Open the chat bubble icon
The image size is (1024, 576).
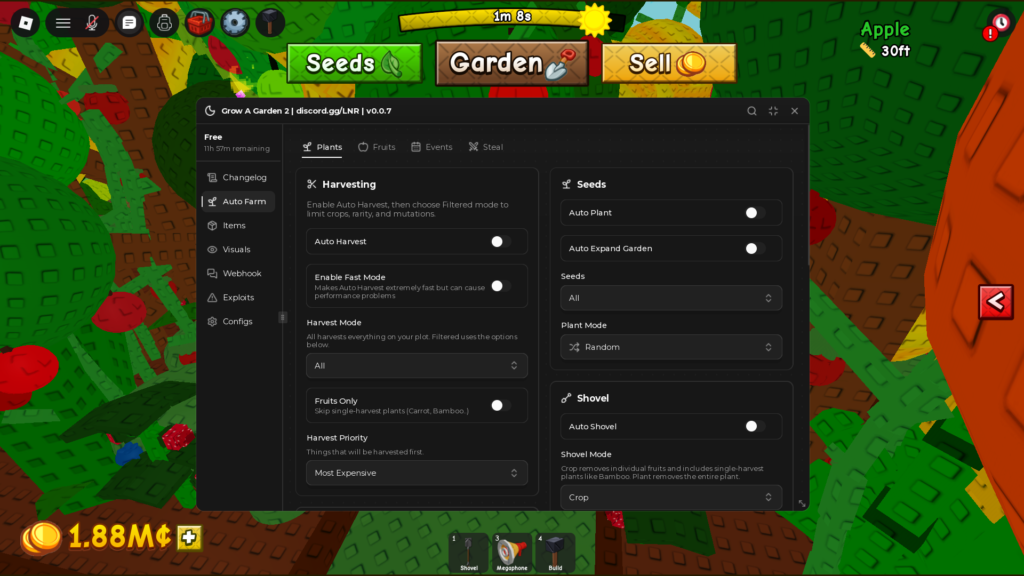tap(129, 23)
